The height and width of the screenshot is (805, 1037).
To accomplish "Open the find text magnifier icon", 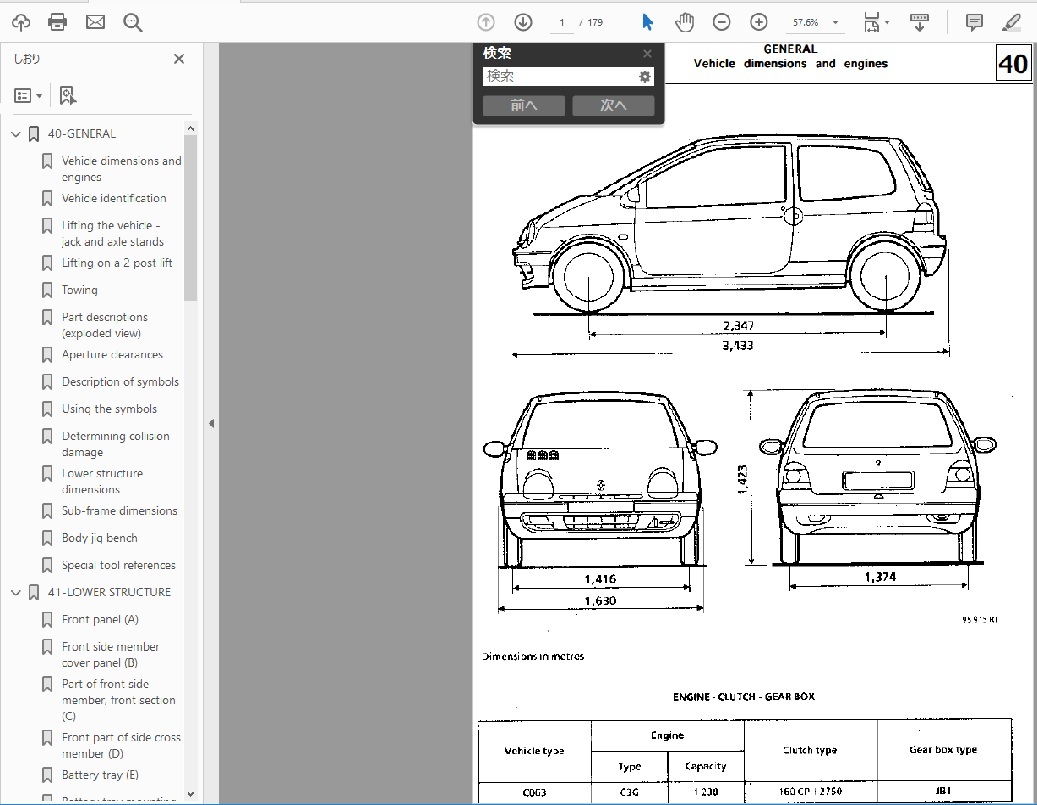I will [132, 22].
